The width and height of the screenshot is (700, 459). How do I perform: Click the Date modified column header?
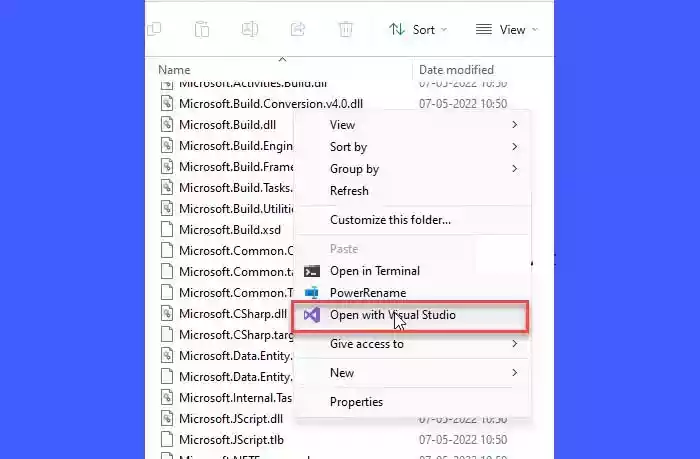point(456,70)
